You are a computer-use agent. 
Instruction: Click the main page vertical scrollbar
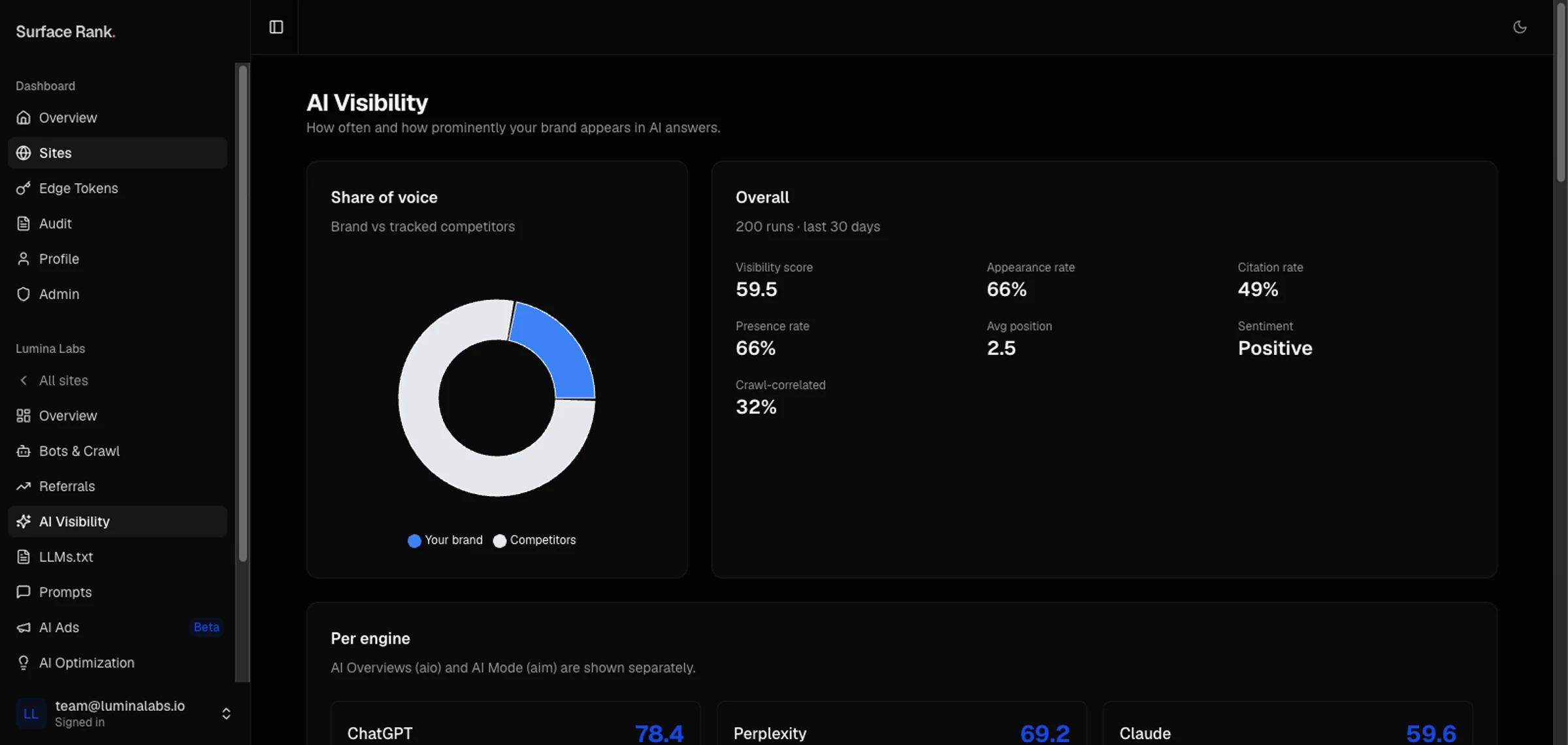1561,91
